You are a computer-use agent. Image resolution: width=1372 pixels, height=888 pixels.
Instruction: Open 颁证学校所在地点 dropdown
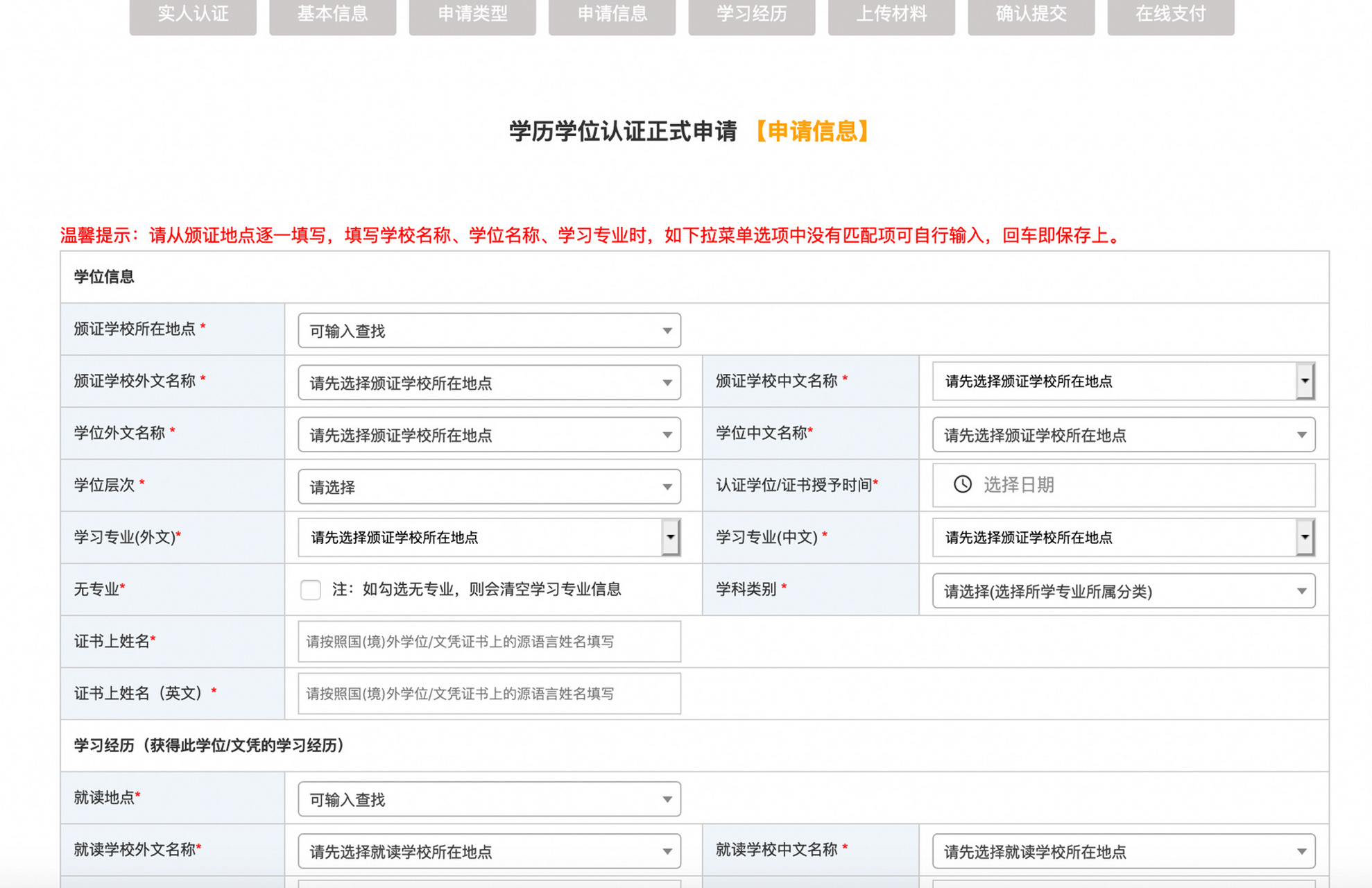point(490,330)
